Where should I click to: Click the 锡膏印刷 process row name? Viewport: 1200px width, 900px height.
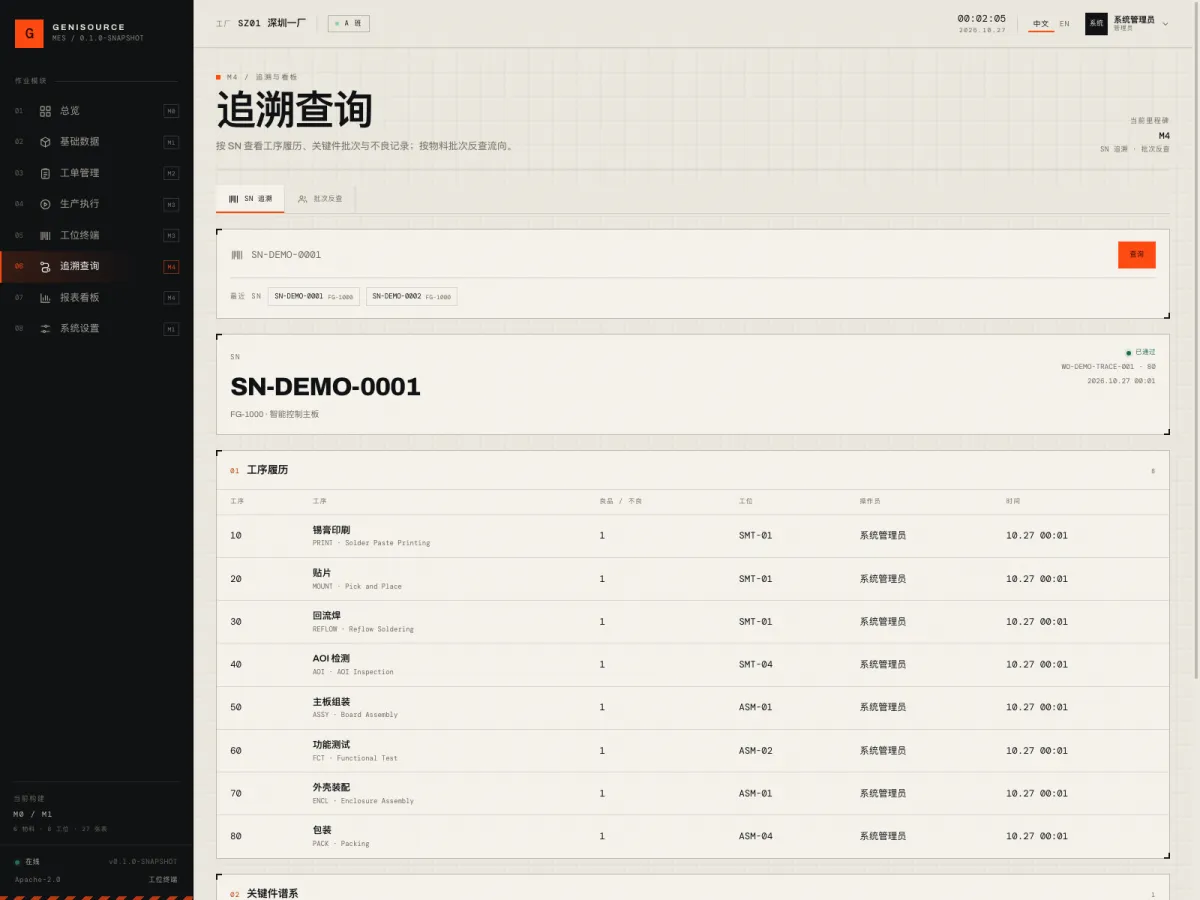[x=331, y=530]
